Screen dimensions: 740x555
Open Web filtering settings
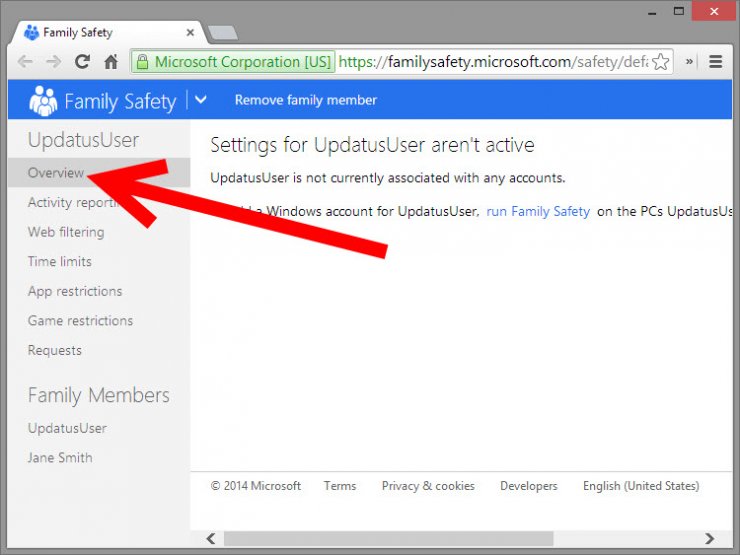[66, 232]
